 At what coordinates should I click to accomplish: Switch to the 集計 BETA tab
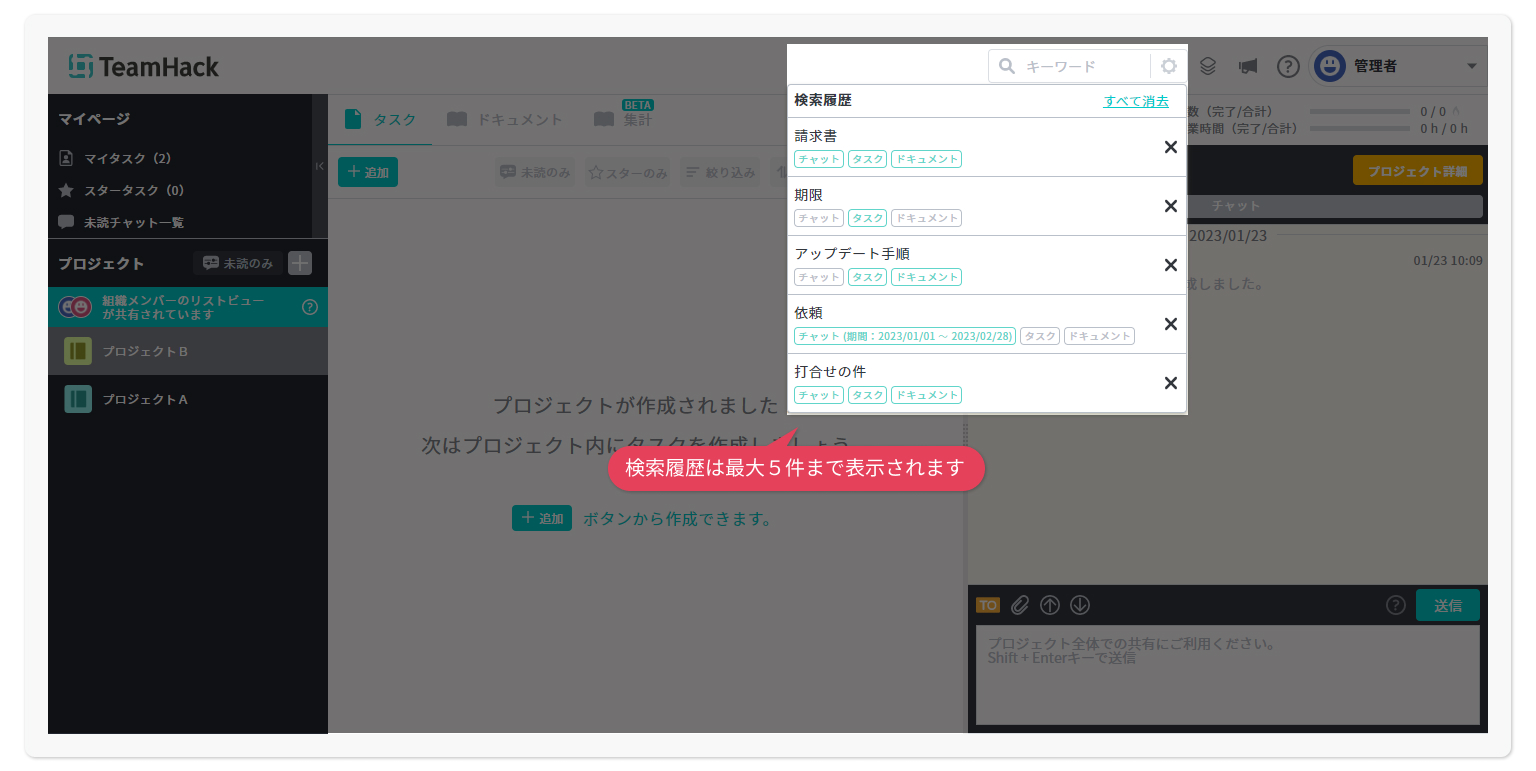tap(623, 120)
